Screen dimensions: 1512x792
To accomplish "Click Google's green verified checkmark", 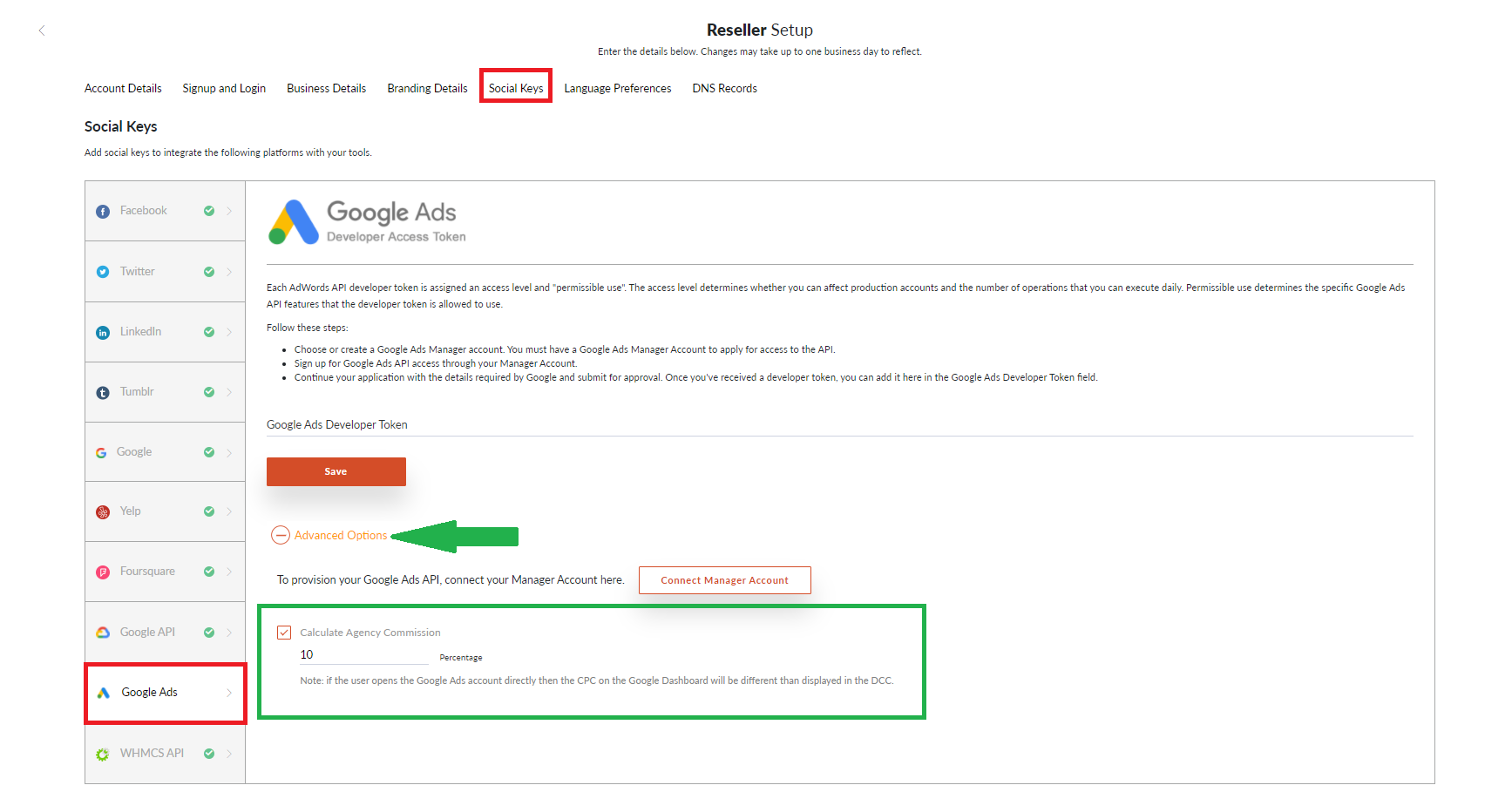I will pos(209,452).
